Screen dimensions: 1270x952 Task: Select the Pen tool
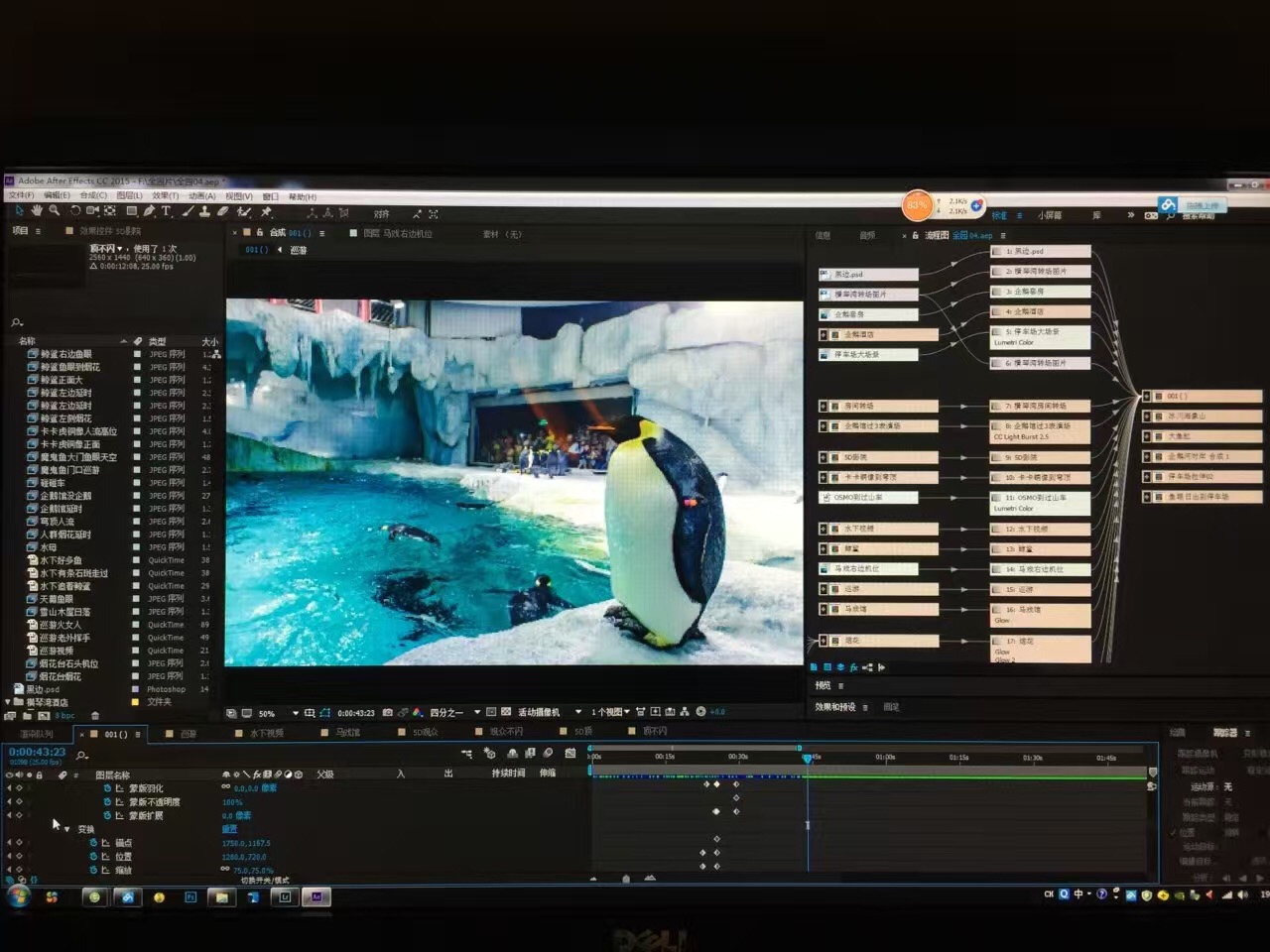pyautogui.click(x=149, y=211)
